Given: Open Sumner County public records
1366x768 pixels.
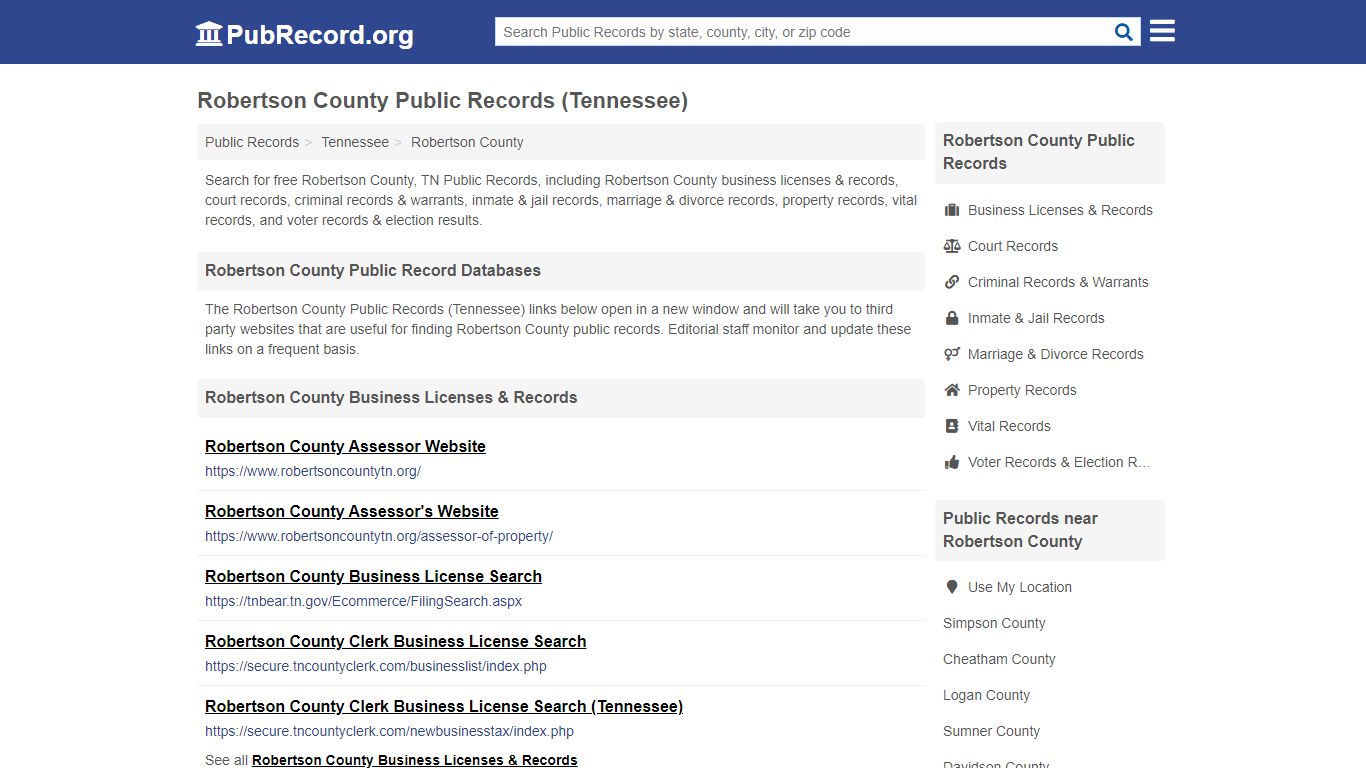Looking at the screenshot, I should pos(991,731).
